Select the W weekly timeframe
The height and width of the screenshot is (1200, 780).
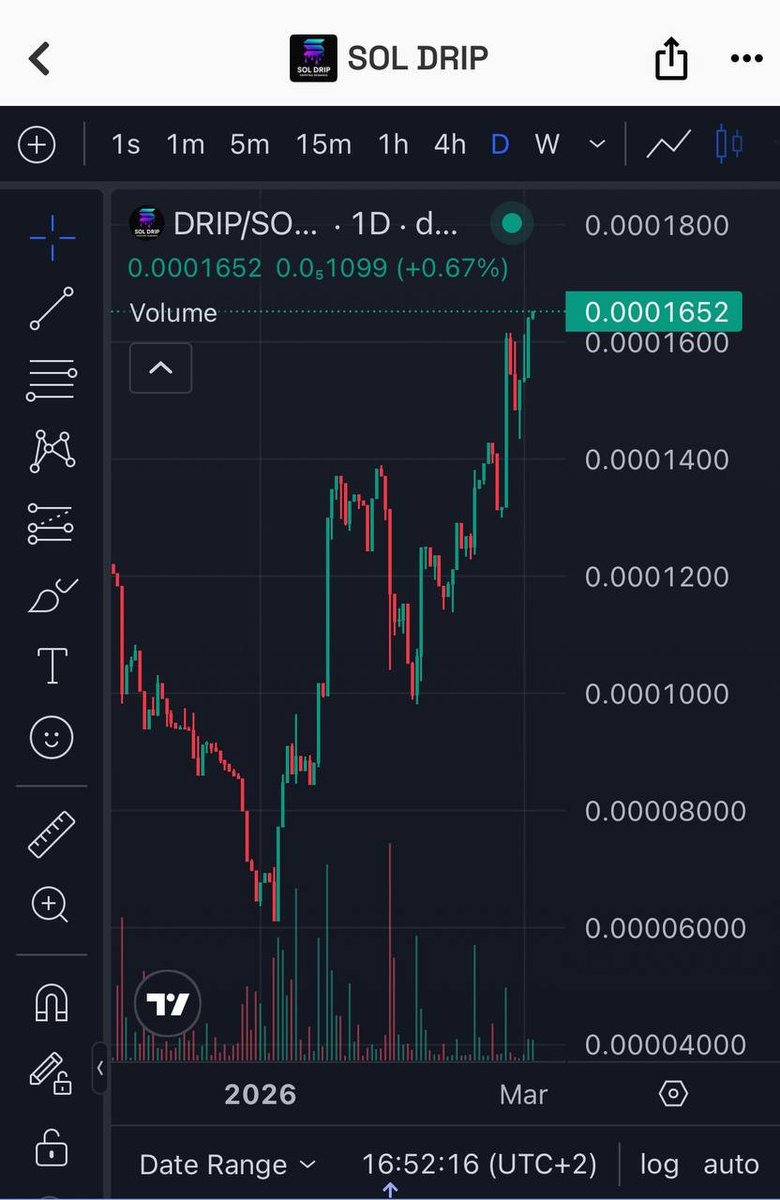click(x=546, y=145)
